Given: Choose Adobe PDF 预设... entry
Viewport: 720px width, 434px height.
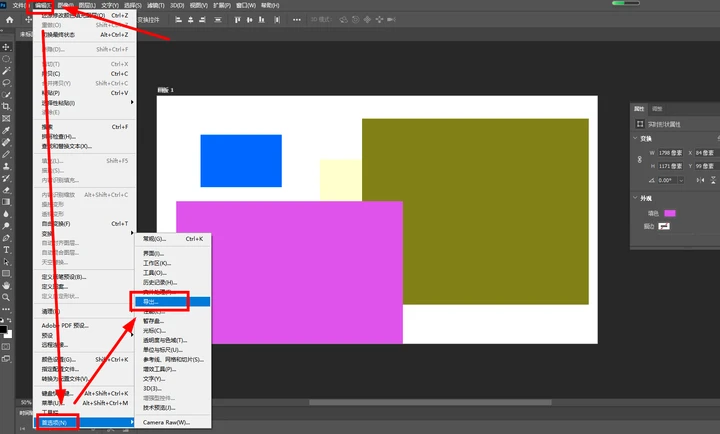Looking at the screenshot, I should pos(85,326).
